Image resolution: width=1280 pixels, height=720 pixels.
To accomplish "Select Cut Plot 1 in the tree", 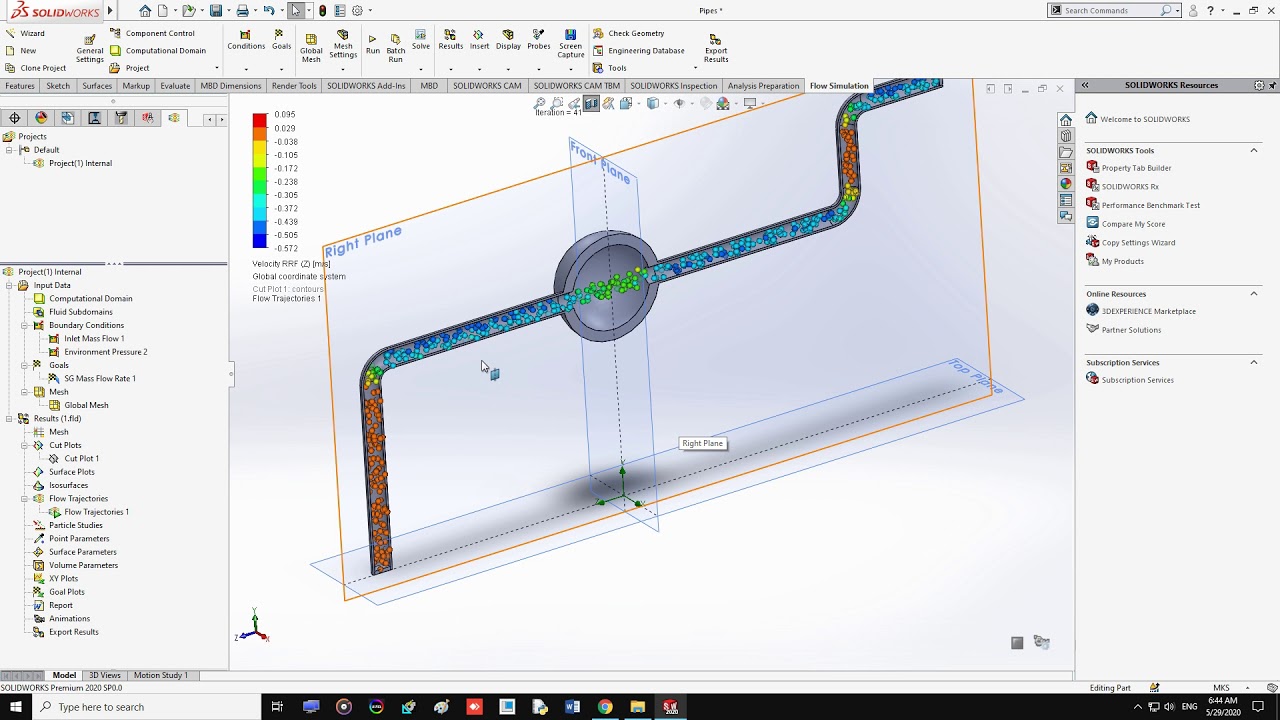I will coord(81,458).
